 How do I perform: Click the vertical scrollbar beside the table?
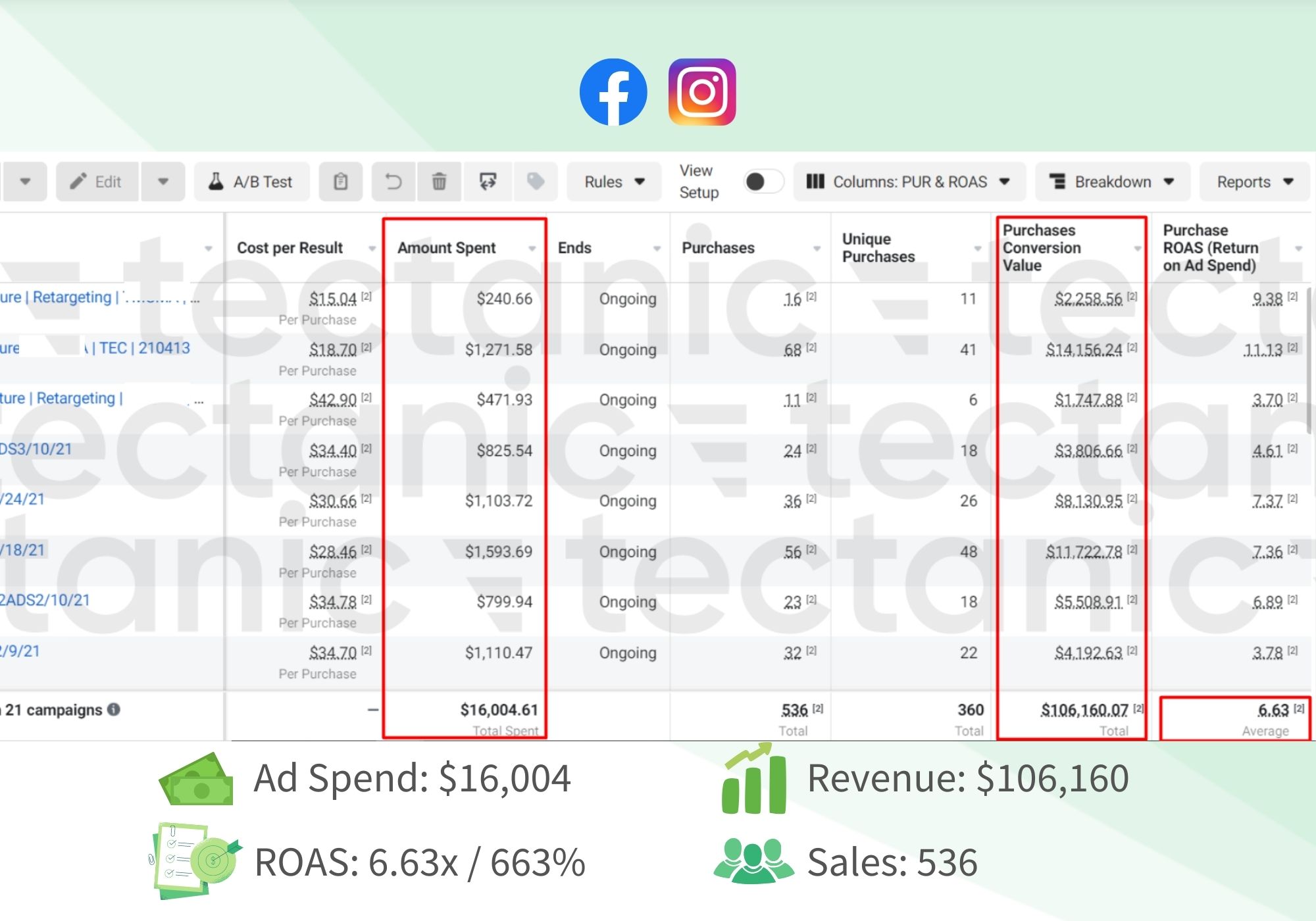[x=1310, y=361]
